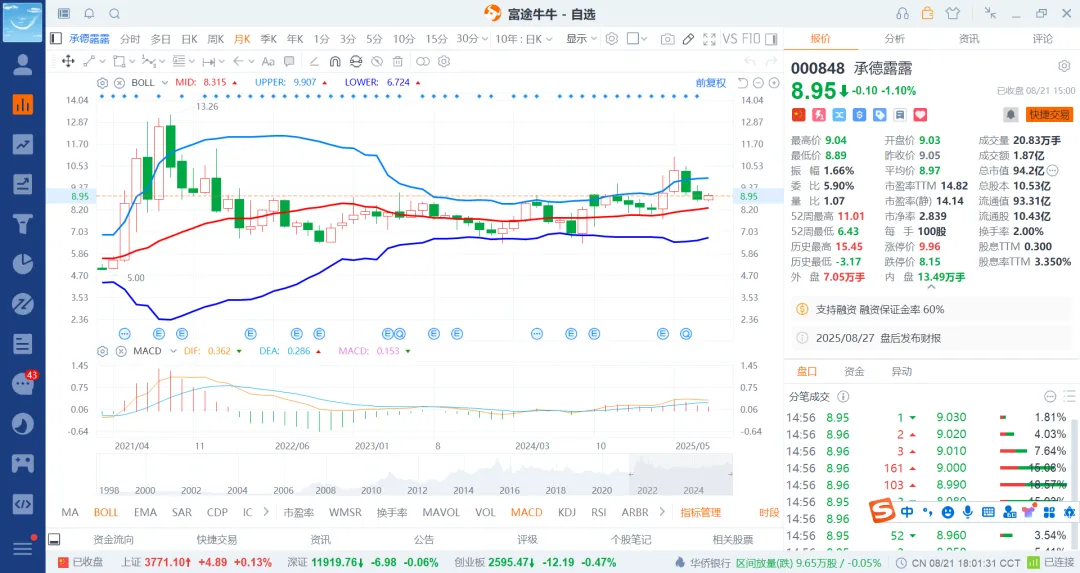Viewport: 1080px width, 573px height.
Task: Select the pencil drawing tool icon
Action: click(688, 39)
